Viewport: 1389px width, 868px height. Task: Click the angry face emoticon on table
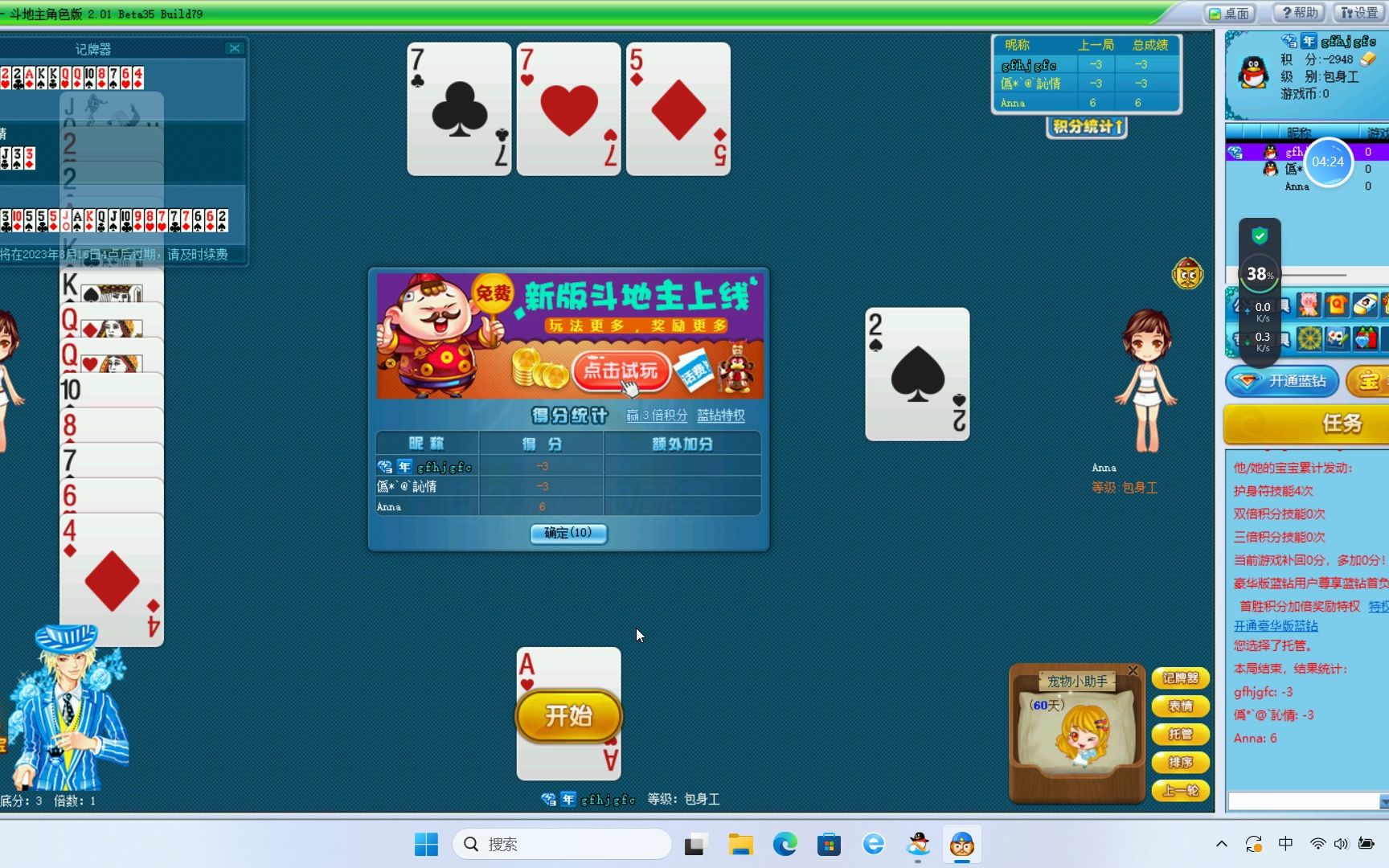point(1187,274)
